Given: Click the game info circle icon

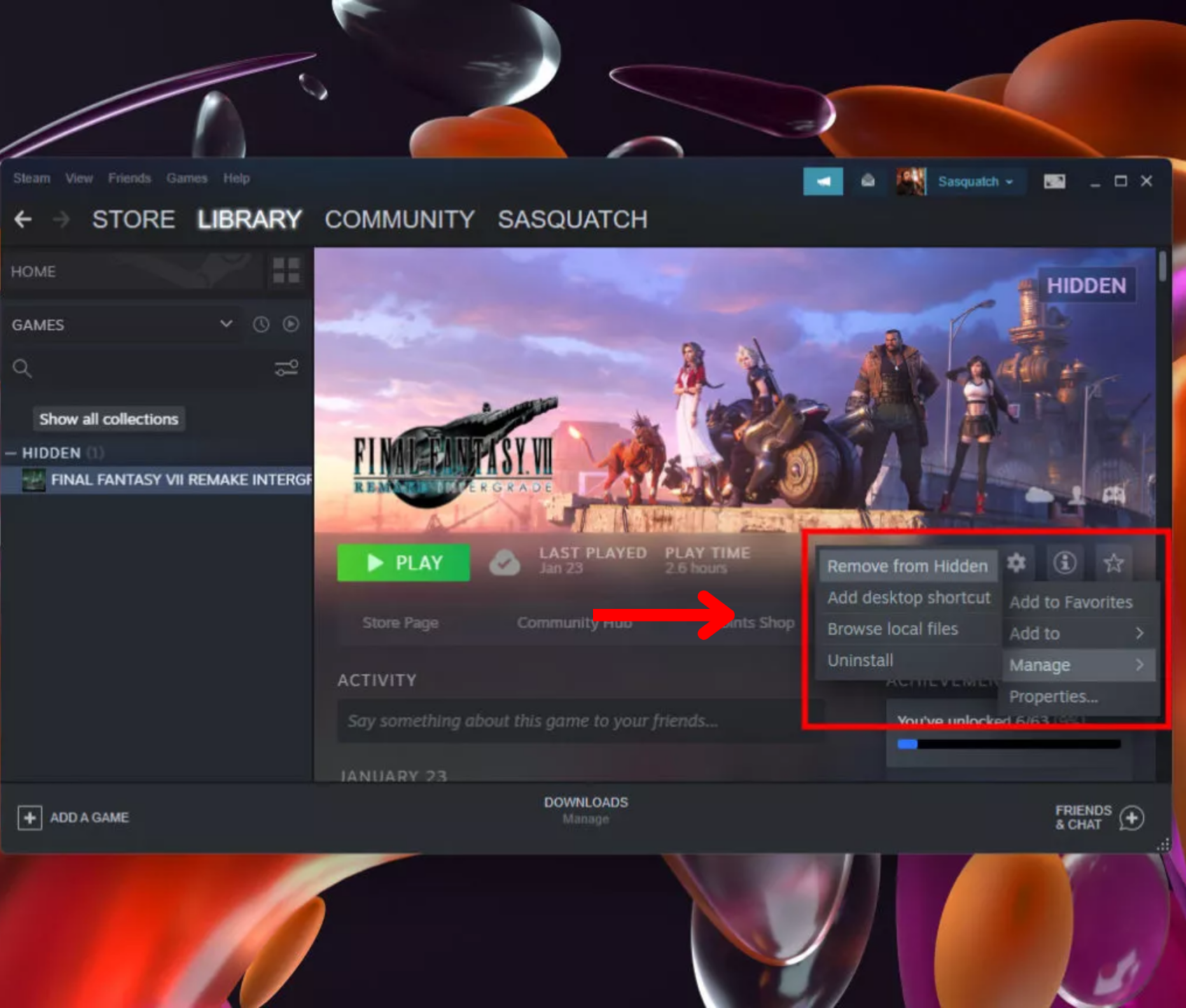Looking at the screenshot, I should tap(1064, 563).
